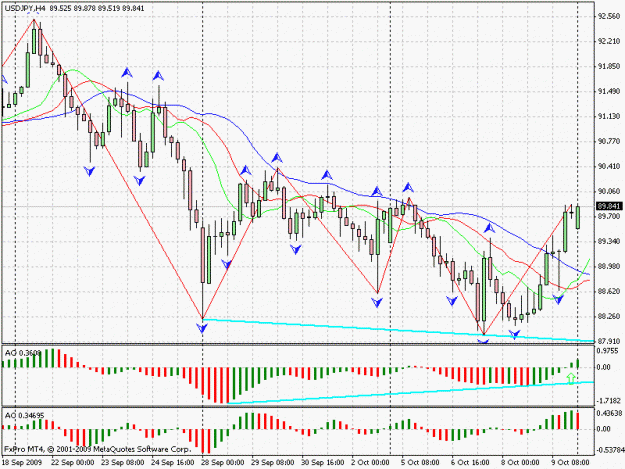This screenshot has height=469, width=625.
Task: Pick the 28 Sep 00:00 time label
Action: (x=222, y=463)
